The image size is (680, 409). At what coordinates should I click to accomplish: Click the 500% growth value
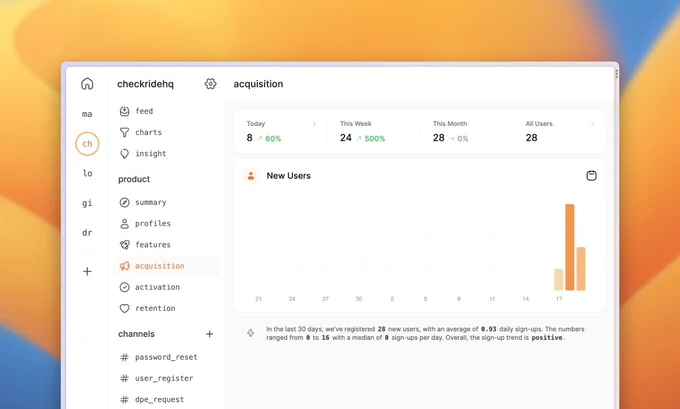pos(375,139)
